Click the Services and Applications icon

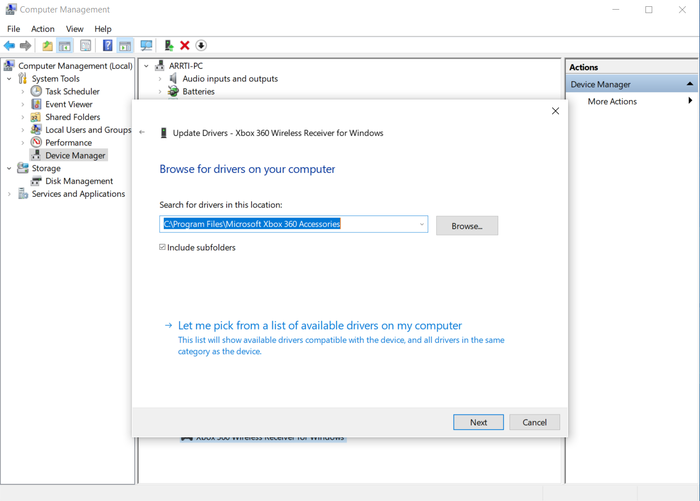23,194
